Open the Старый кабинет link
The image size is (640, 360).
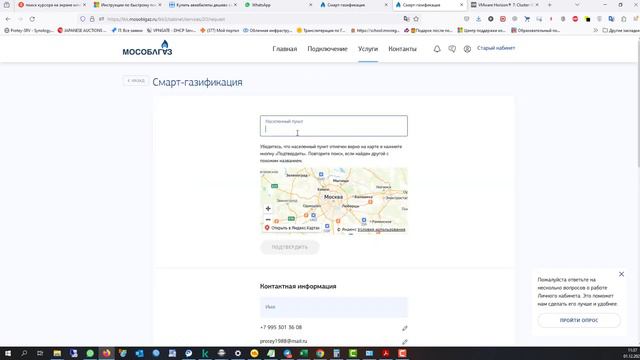coord(496,48)
